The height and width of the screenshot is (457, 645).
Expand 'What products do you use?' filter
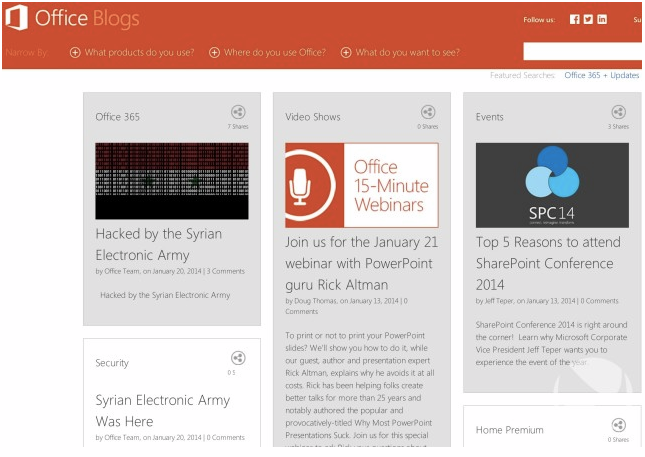click(x=131, y=53)
